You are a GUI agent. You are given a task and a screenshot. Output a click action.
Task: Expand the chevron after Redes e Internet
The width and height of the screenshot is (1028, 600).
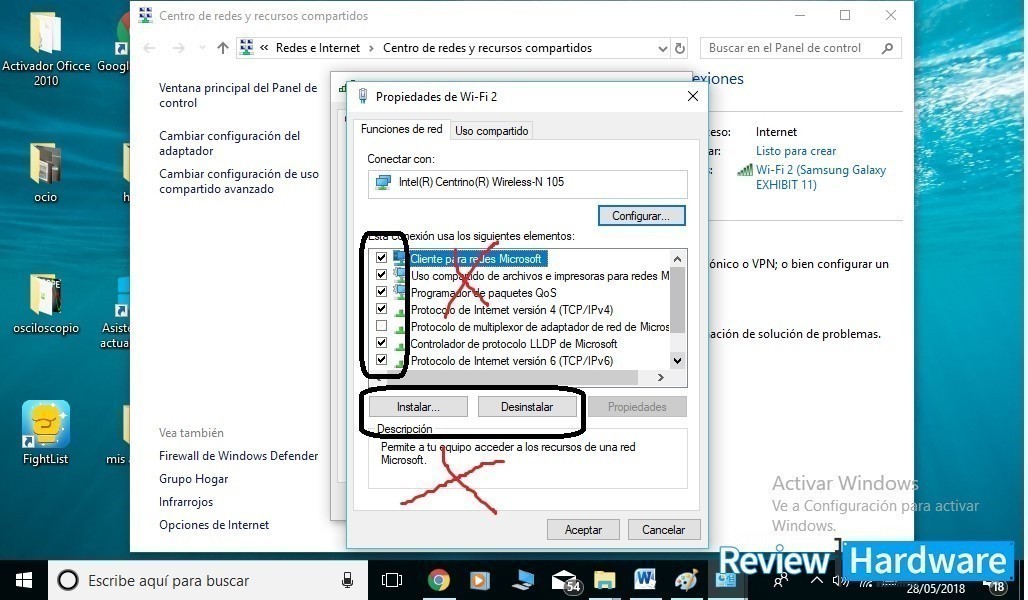[x=371, y=48]
